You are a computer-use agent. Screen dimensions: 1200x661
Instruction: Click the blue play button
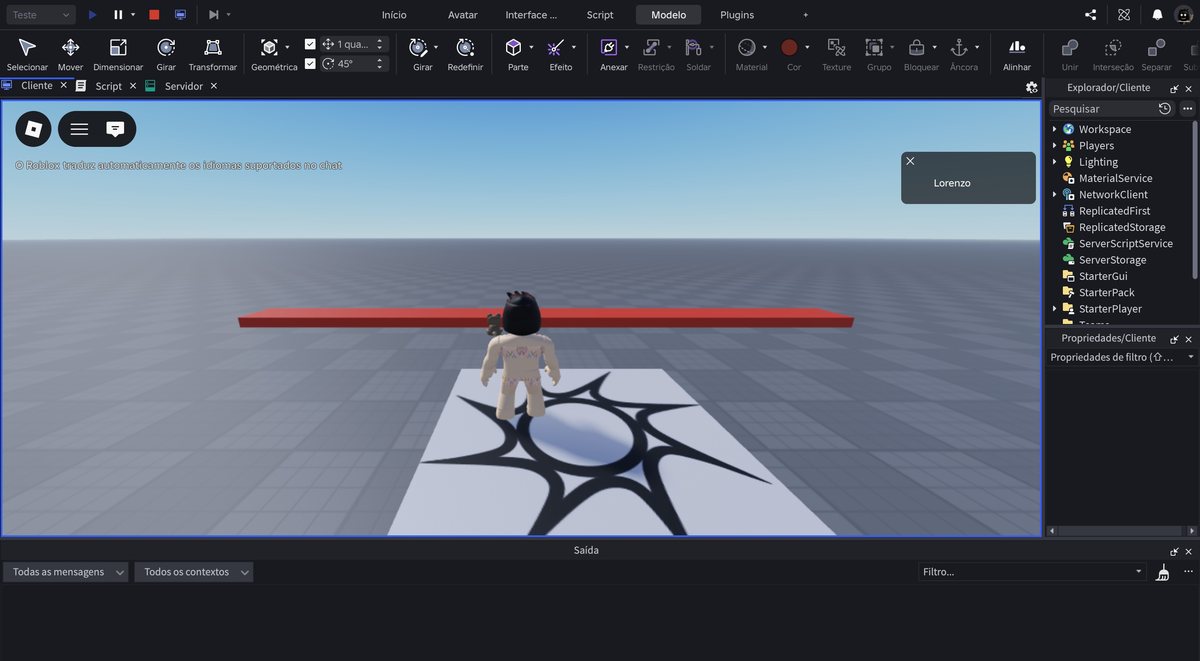click(93, 15)
